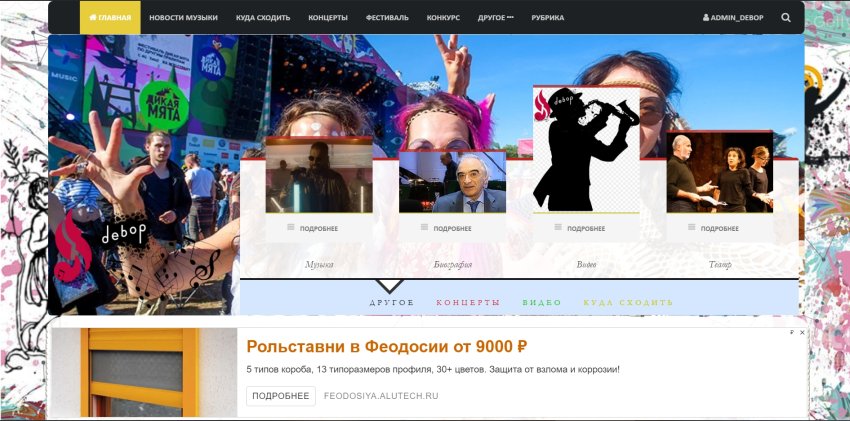Click the search magnifier icon in navbar

[785, 18]
